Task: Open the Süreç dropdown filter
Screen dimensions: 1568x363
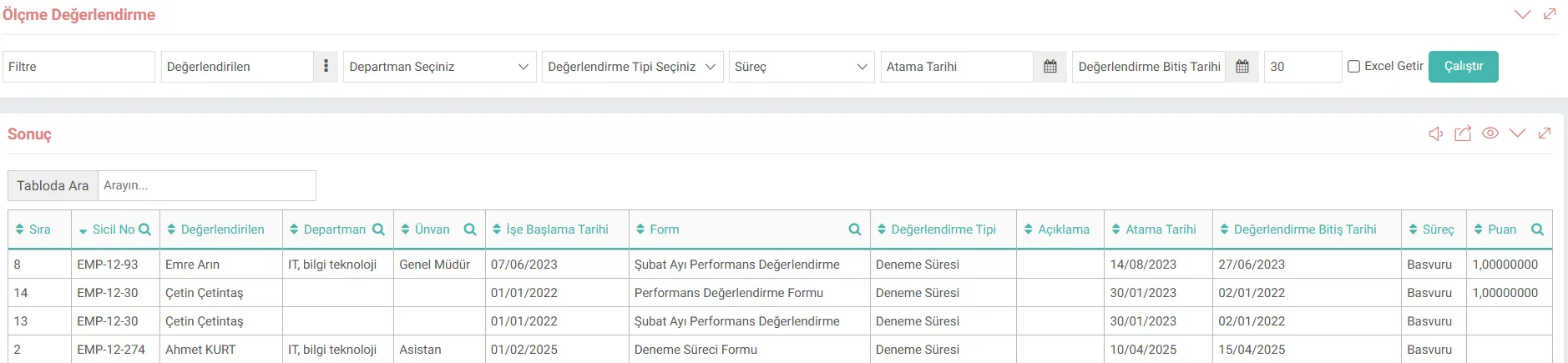Action: coord(801,67)
